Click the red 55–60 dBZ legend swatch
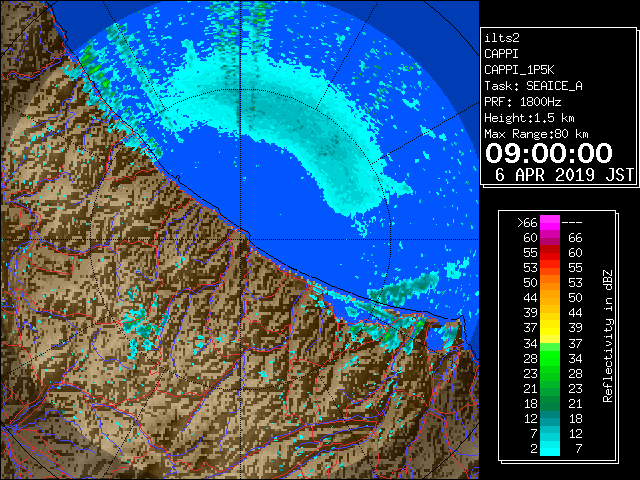 coord(550,253)
